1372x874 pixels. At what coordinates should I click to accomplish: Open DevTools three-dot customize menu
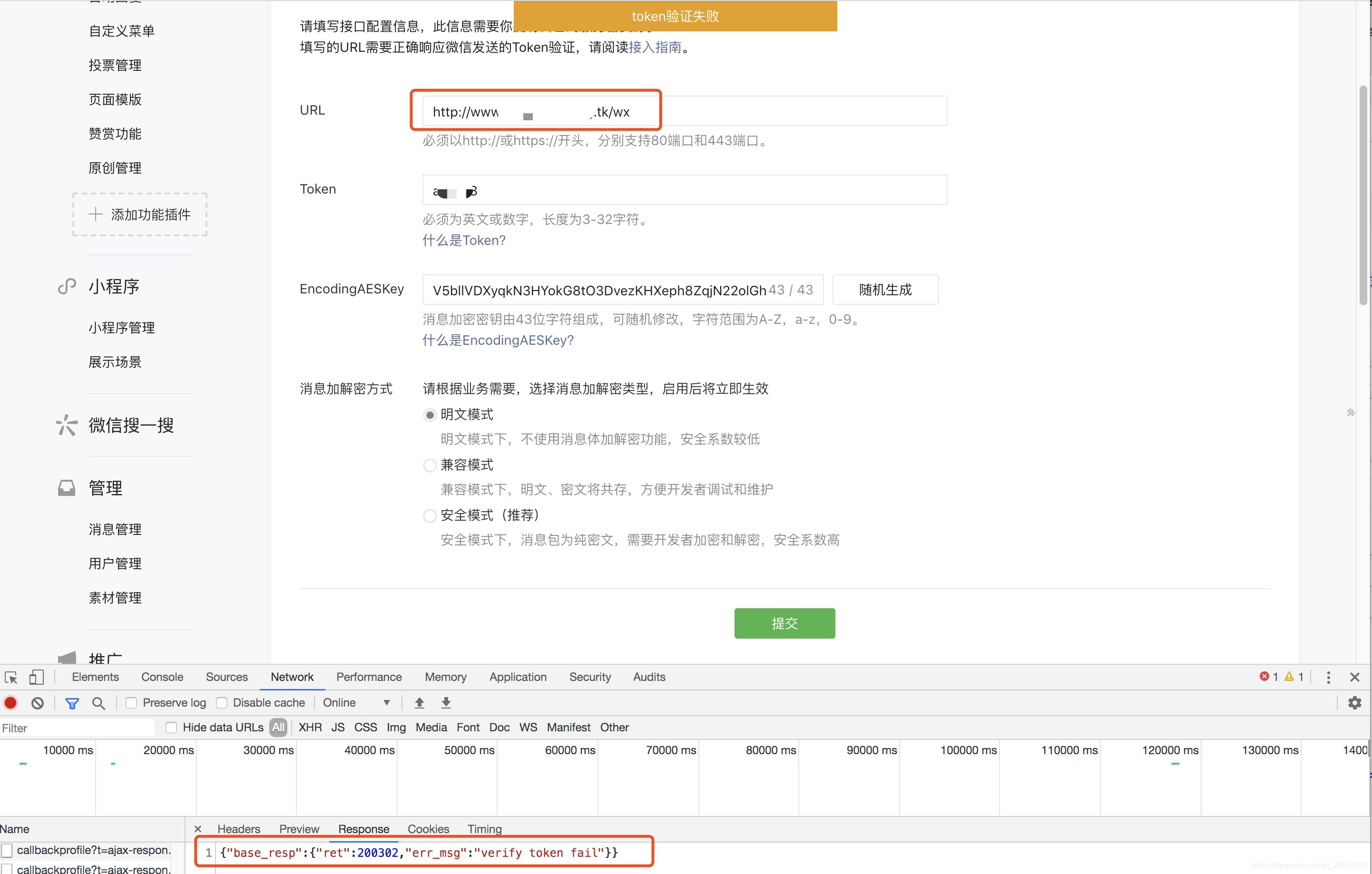coord(1328,677)
